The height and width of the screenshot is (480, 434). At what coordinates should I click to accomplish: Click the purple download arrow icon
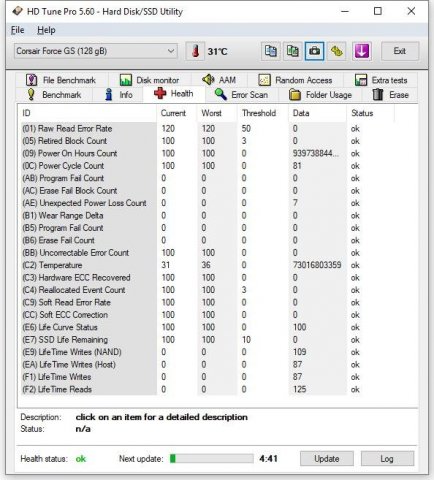click(362, 51)
